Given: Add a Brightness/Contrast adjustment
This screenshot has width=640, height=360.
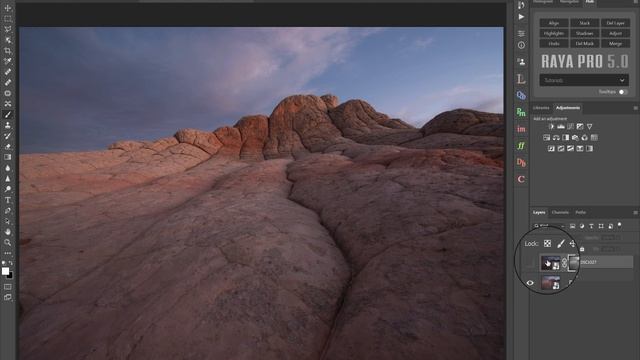Looking at the screenshot, I should point(551,127).
